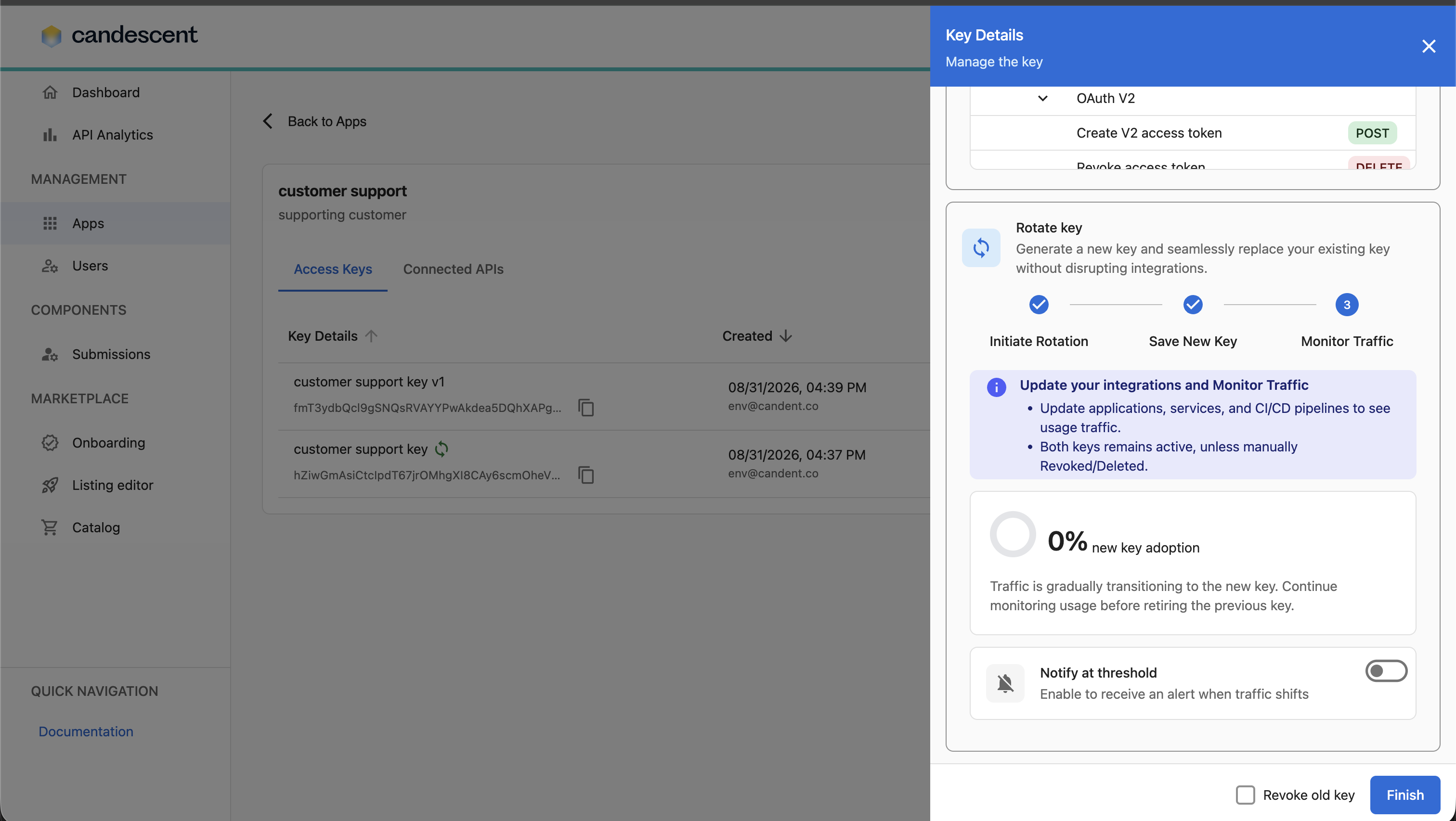
Task: Click the Finish button
Action: coord(1404,795)
